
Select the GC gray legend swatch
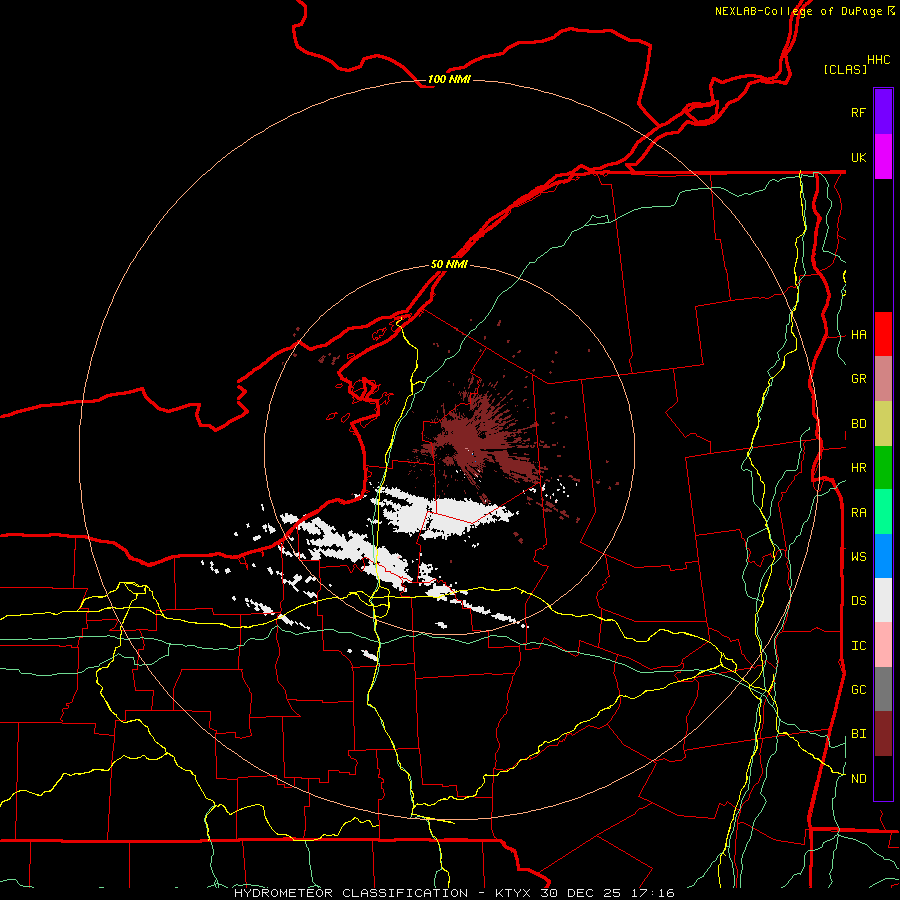coord(883,689)
